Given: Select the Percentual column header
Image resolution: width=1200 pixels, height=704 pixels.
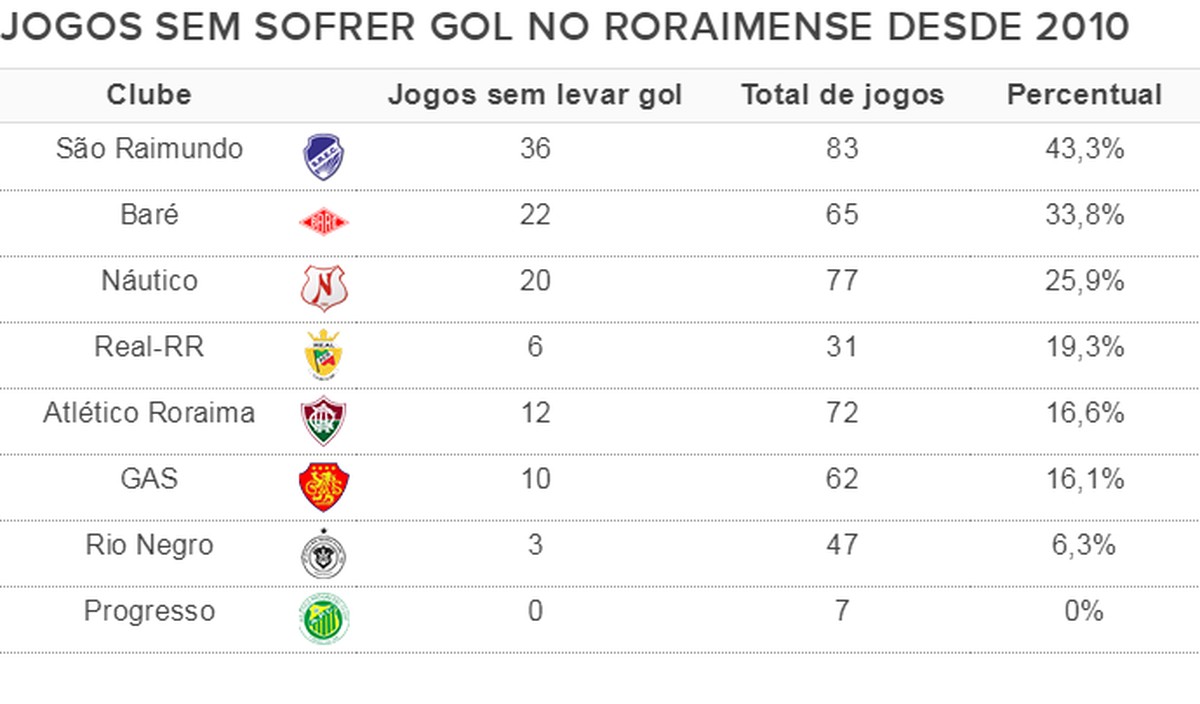Looking at the screenshot, I should pos(1084,95).
